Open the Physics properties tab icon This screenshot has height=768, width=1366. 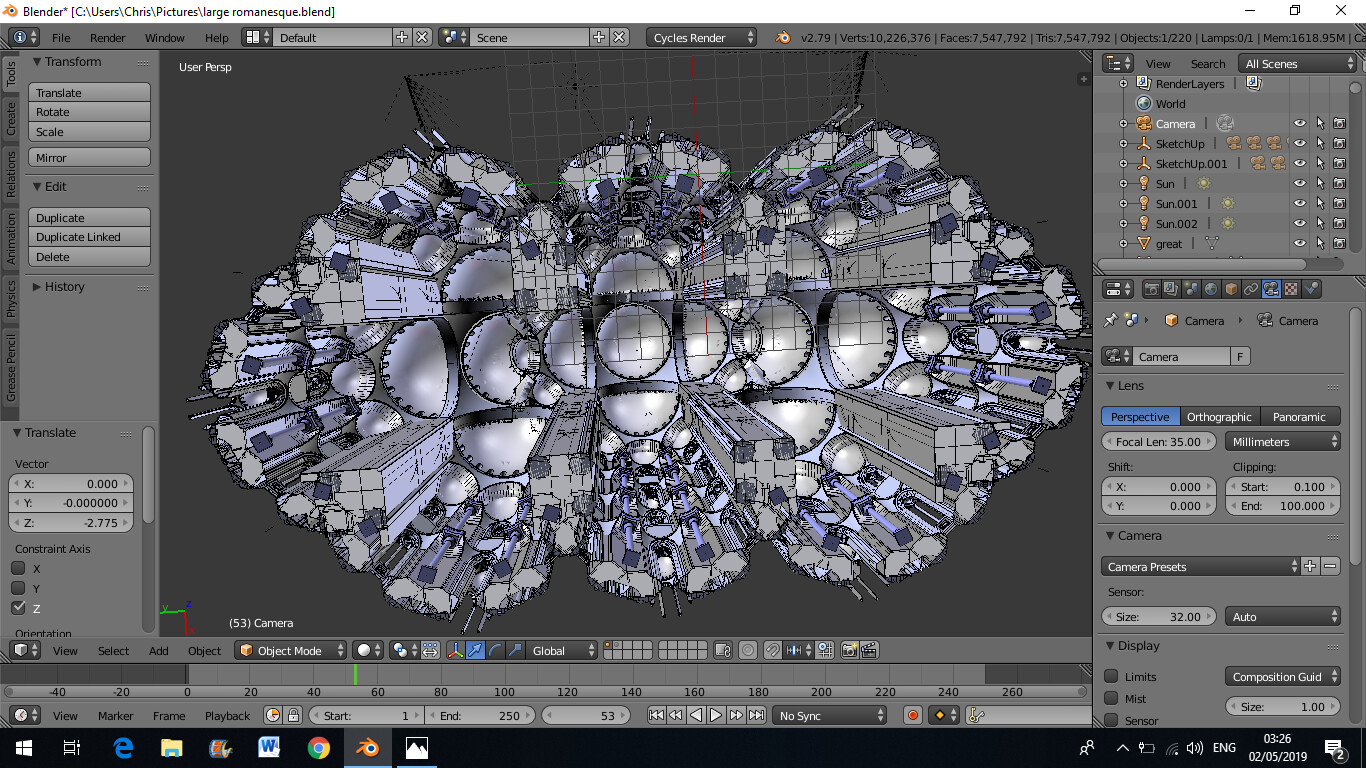1312,289
